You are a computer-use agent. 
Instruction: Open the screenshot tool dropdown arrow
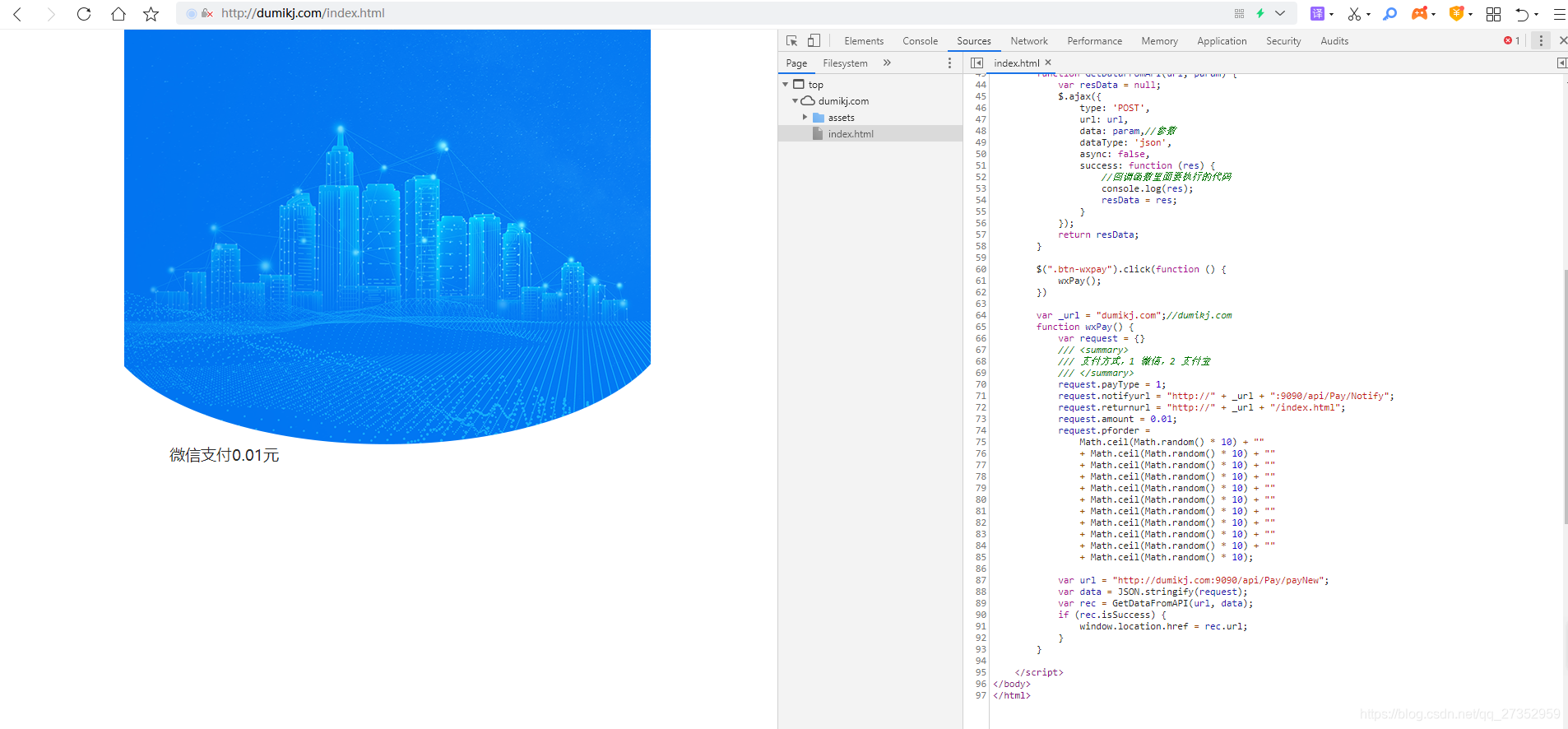[1368, 14]
